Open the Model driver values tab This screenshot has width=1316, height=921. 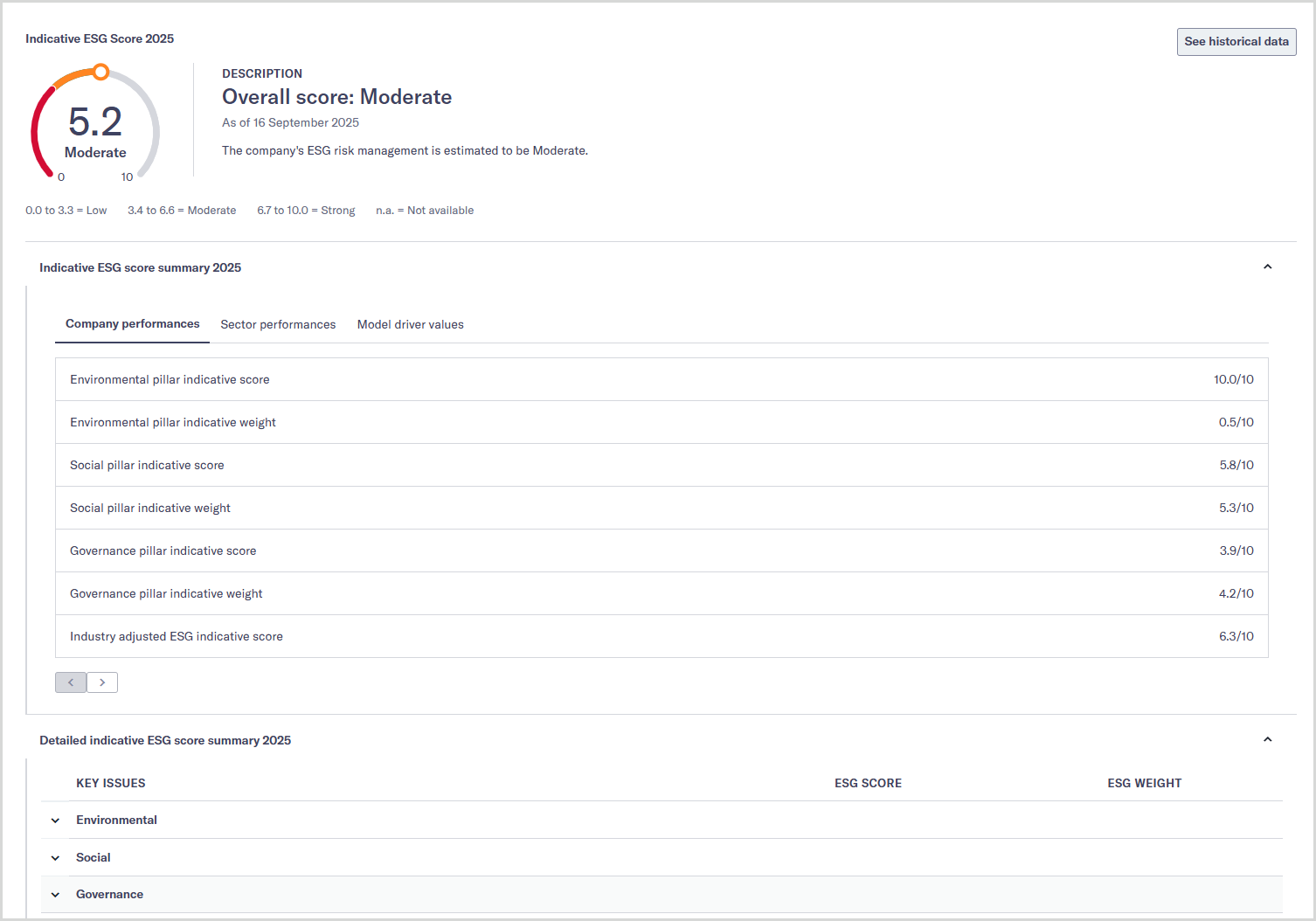(410, 324)
